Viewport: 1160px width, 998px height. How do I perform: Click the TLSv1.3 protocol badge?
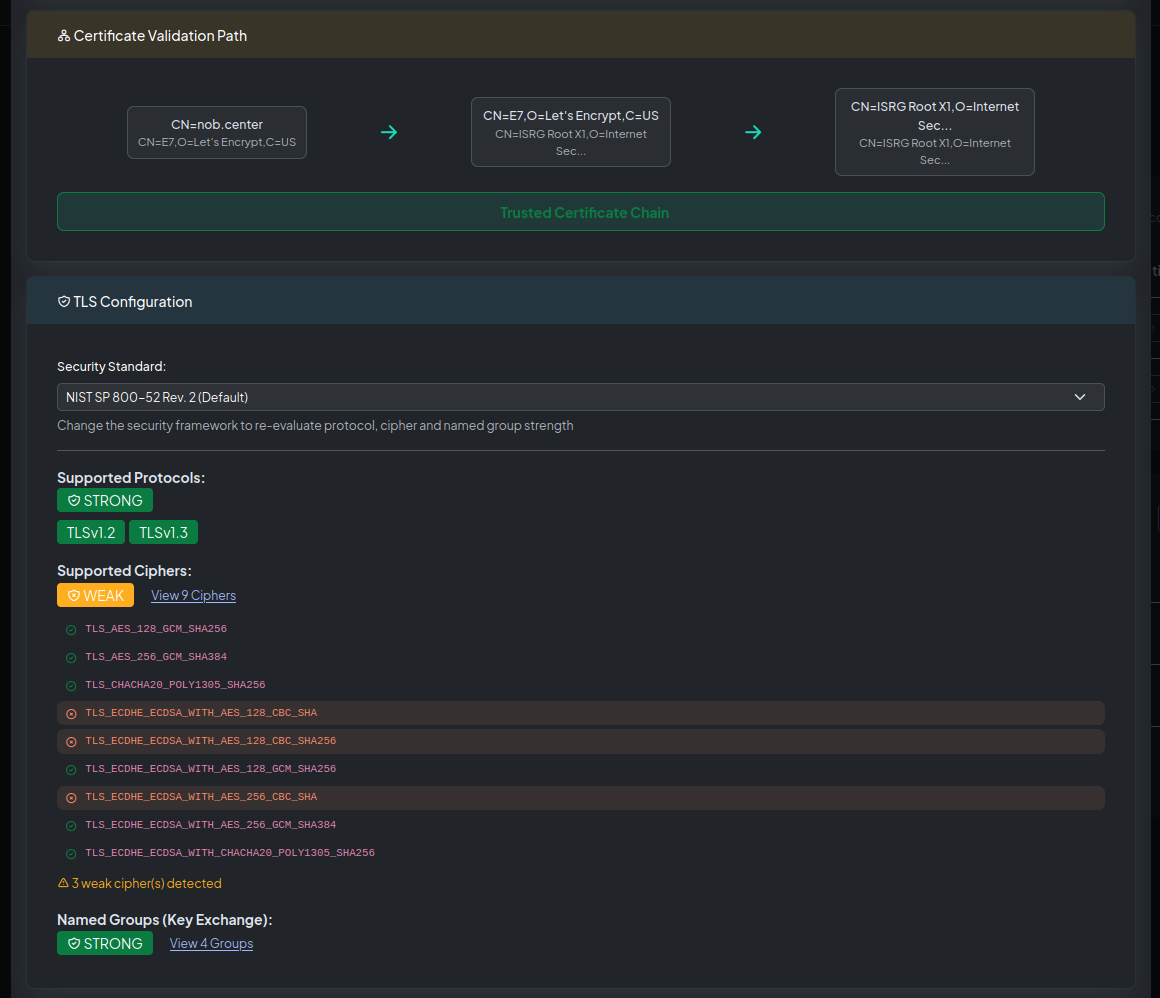click(x=163, y=533)
